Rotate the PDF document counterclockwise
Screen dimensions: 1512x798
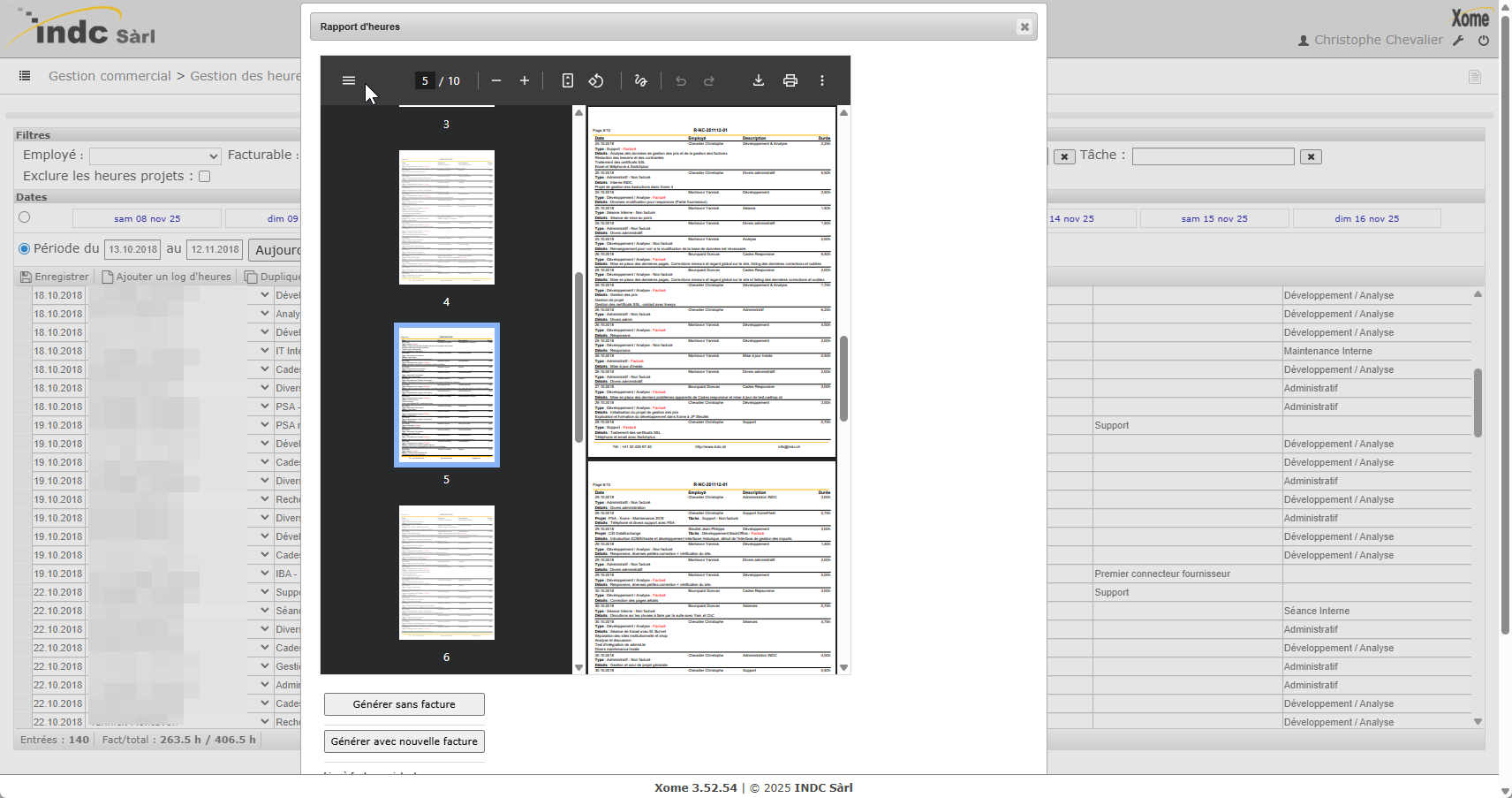(596, 80)
